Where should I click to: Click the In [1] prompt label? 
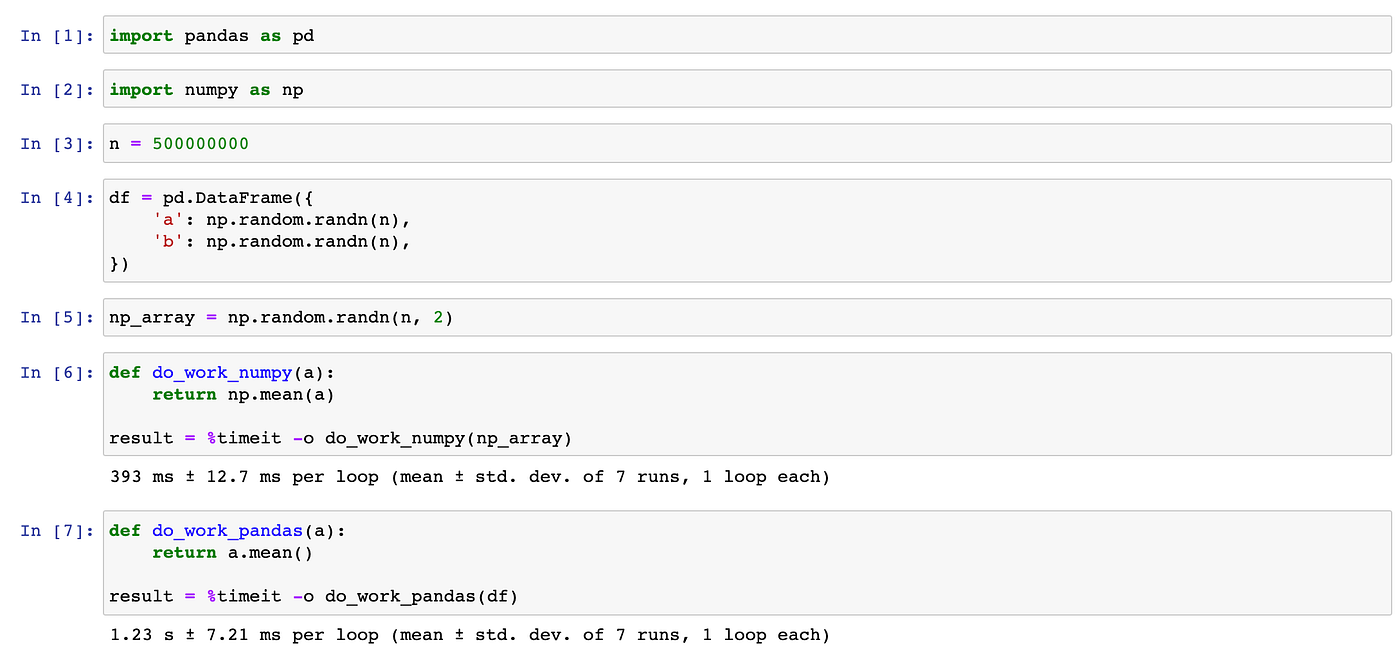57,36
